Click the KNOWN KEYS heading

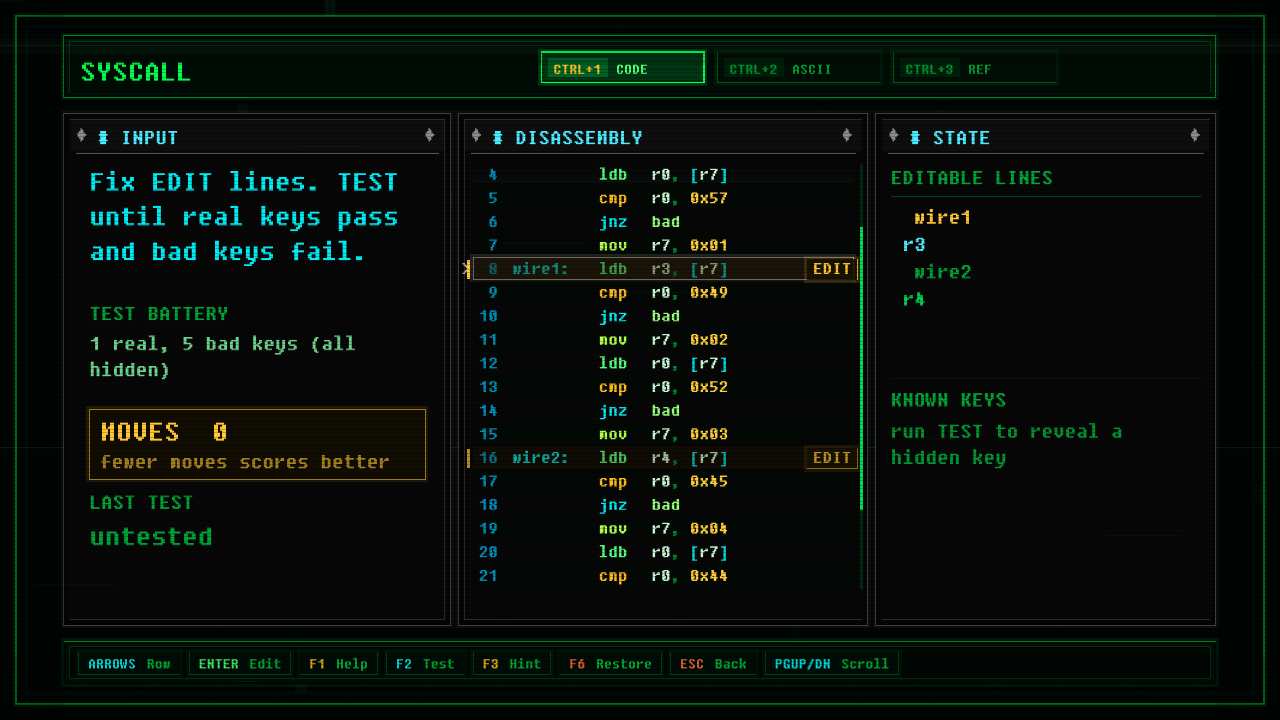pyautogui.click(x=948, y=400)
